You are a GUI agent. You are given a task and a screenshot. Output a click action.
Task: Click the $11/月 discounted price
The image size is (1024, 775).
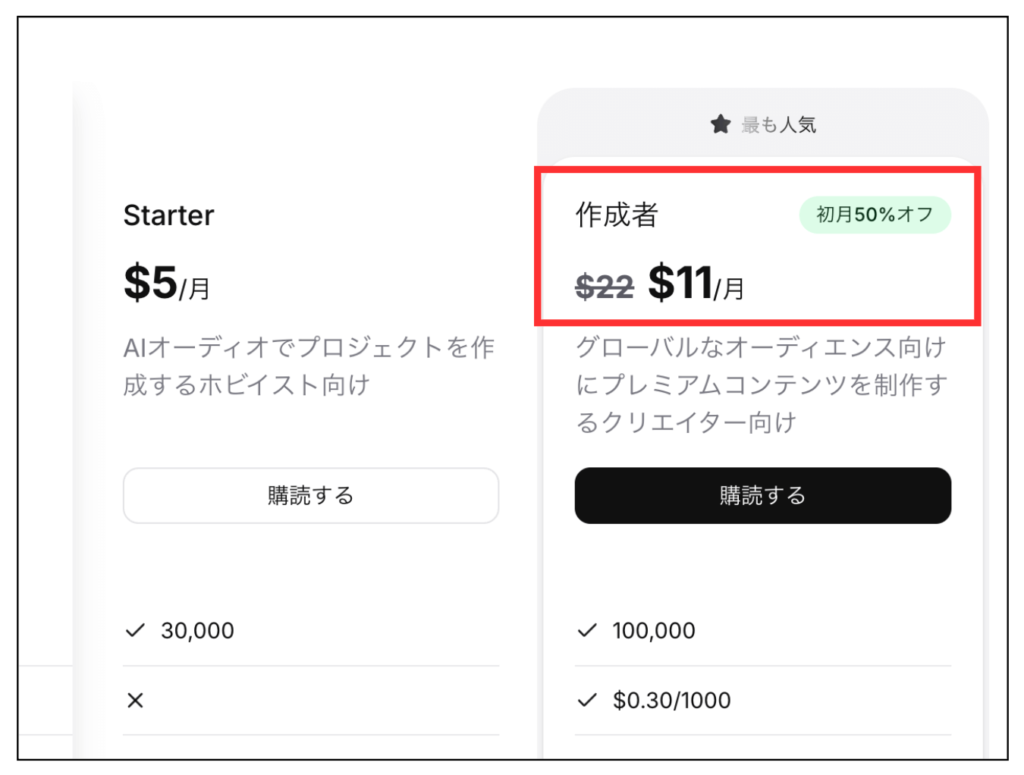tap(688, 284)
